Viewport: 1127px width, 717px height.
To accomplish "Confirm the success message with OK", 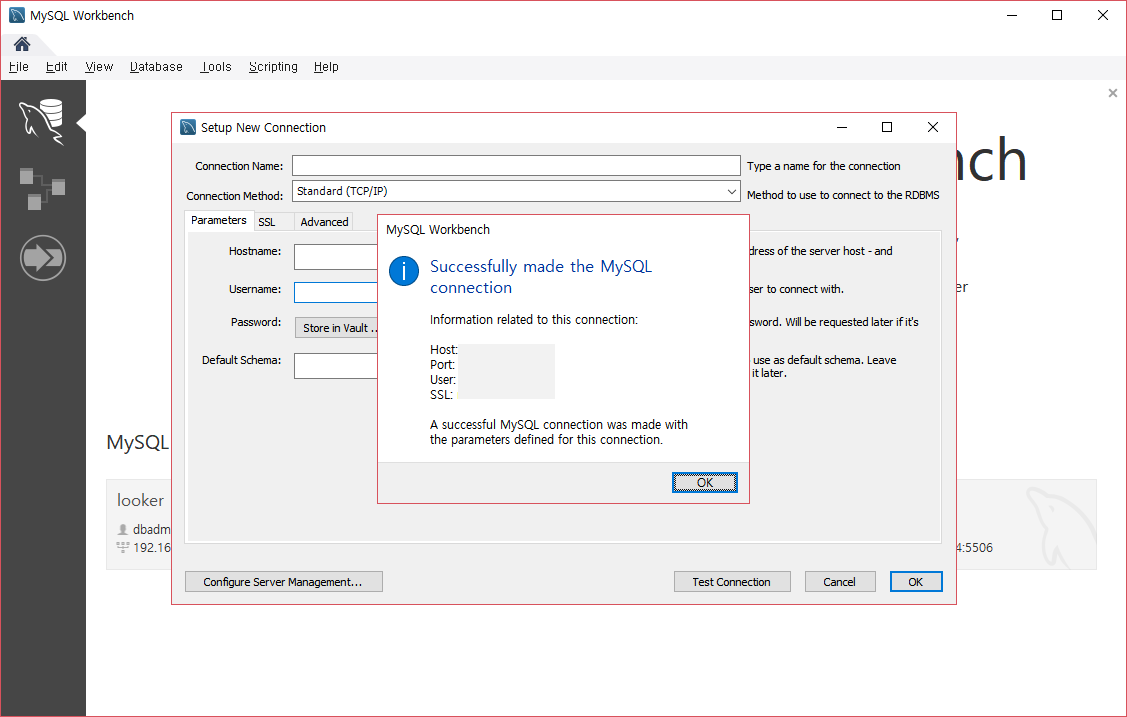I will click(704, 483).
